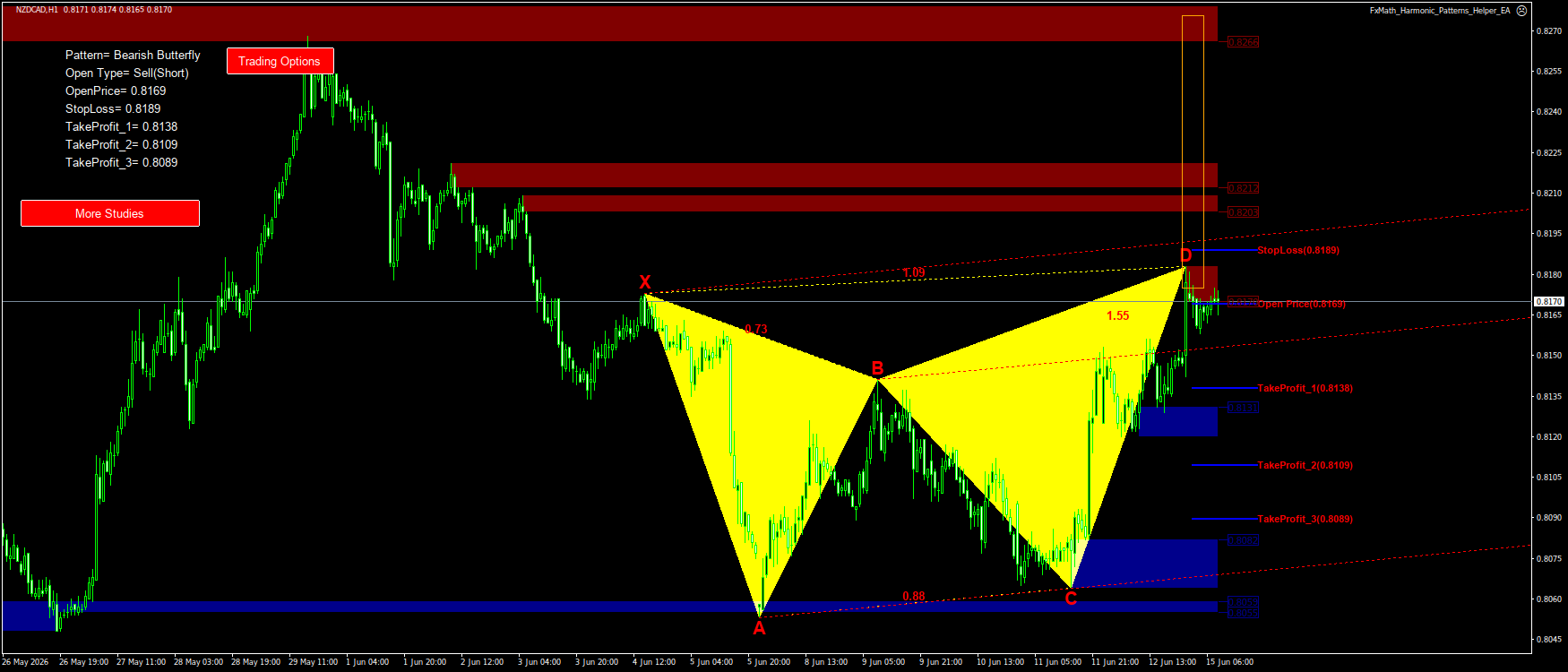
Task: Click 0.8270 on the price axis
Action: pyautogui.click(x=1550, y=30)
